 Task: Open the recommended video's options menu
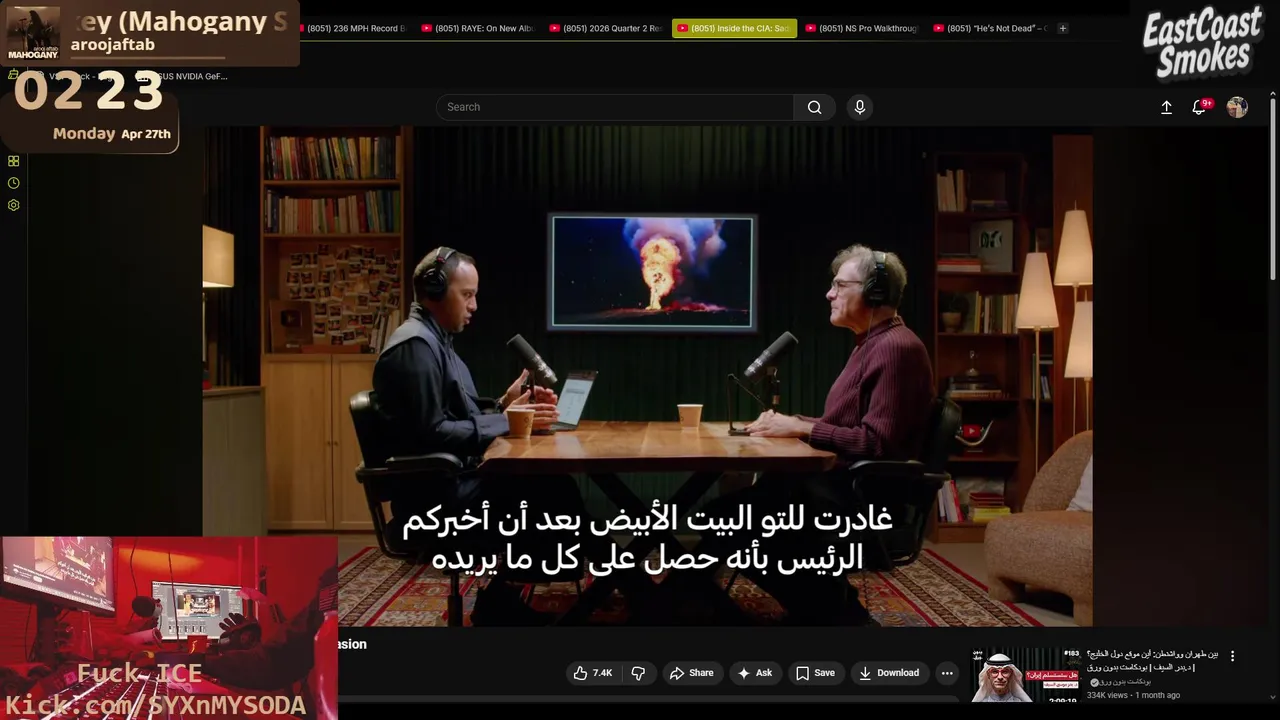(x=1232, y=656)
